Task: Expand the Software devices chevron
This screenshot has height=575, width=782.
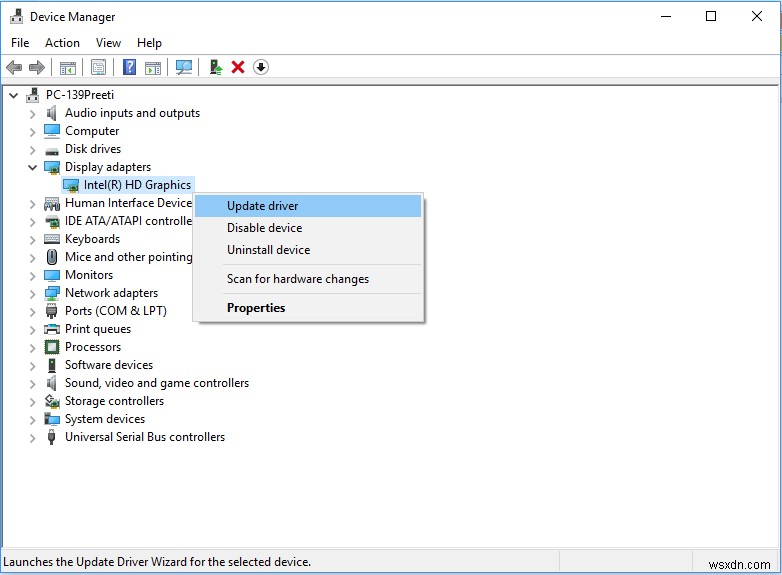Action: [x=32, y=366]
